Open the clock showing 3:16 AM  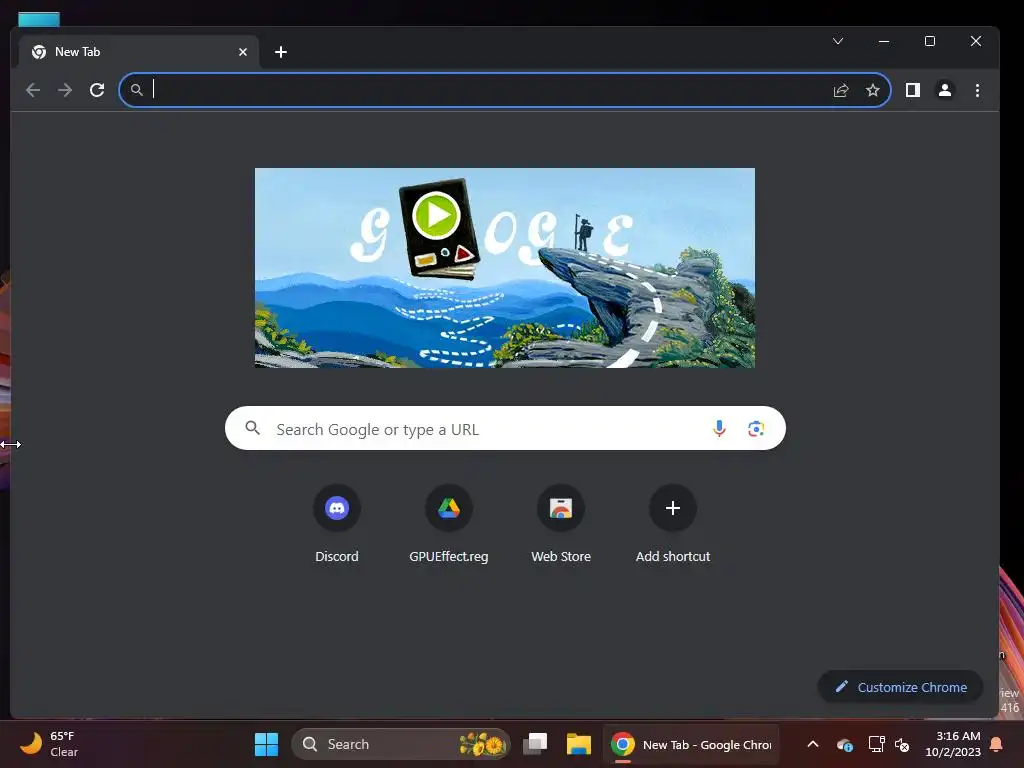pos(953,744)
